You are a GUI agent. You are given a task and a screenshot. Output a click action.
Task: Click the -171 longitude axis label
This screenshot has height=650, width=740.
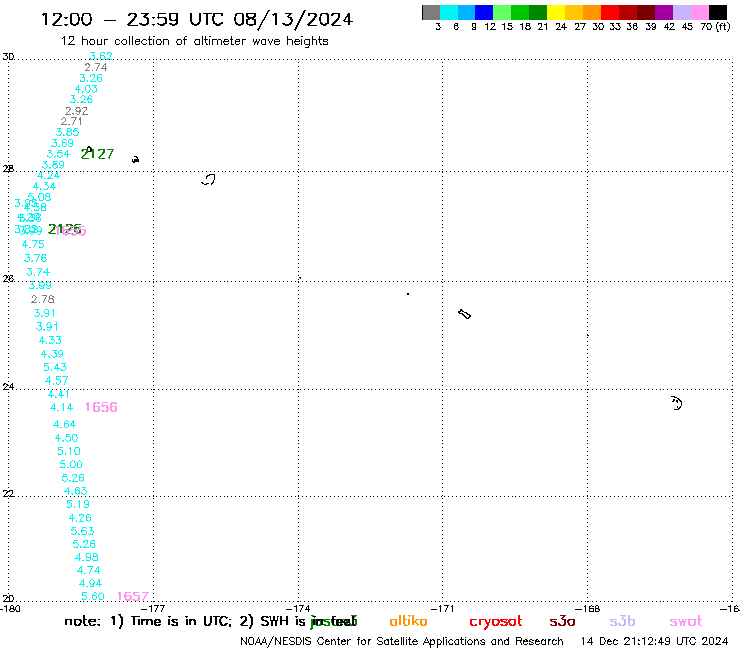click(x=442, y=608)
